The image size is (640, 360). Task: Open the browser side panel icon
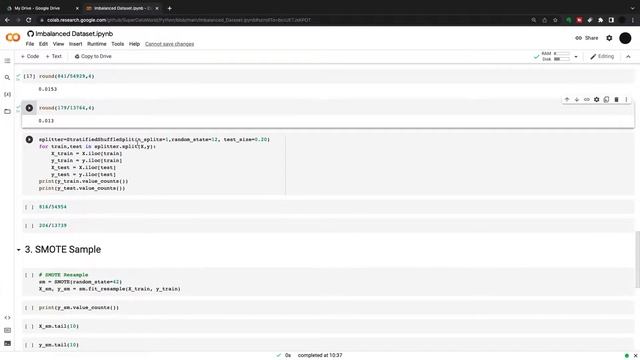[x=611, y=20]
